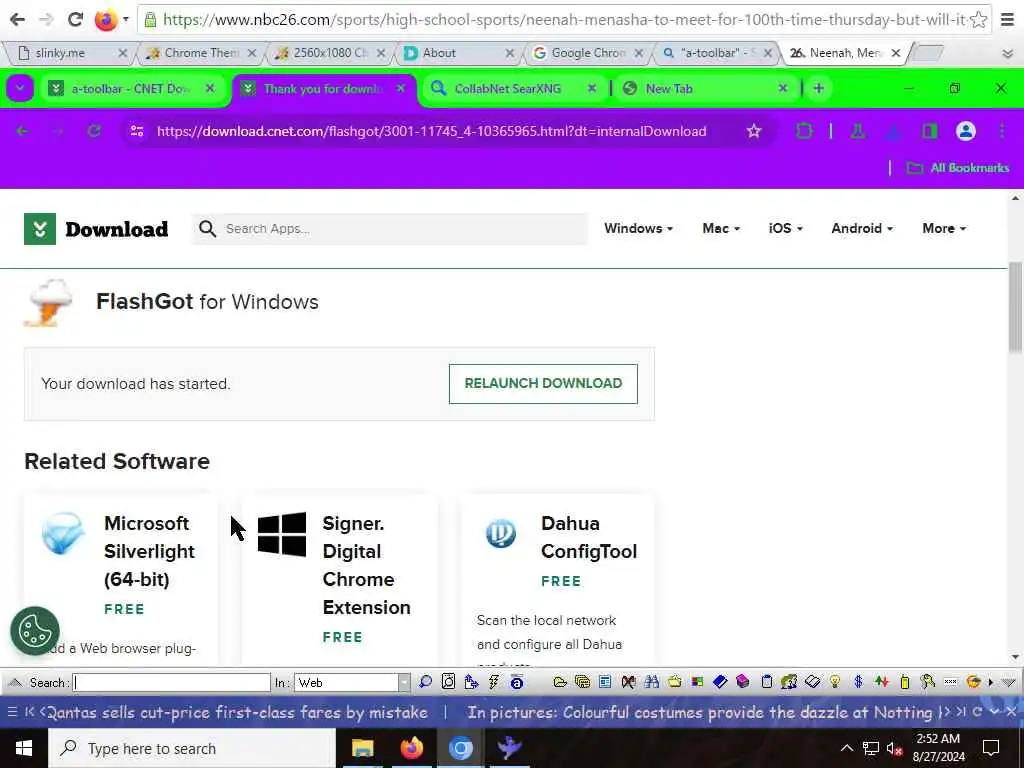Switch to 'a-toolbar - CNET Dow' Chrome tab

(x=134, y=88)
